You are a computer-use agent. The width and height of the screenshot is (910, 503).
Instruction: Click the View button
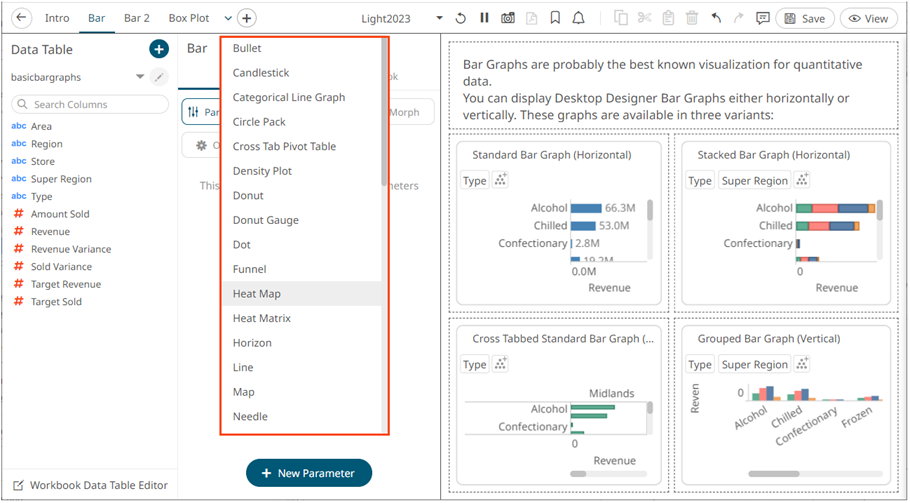868,18
